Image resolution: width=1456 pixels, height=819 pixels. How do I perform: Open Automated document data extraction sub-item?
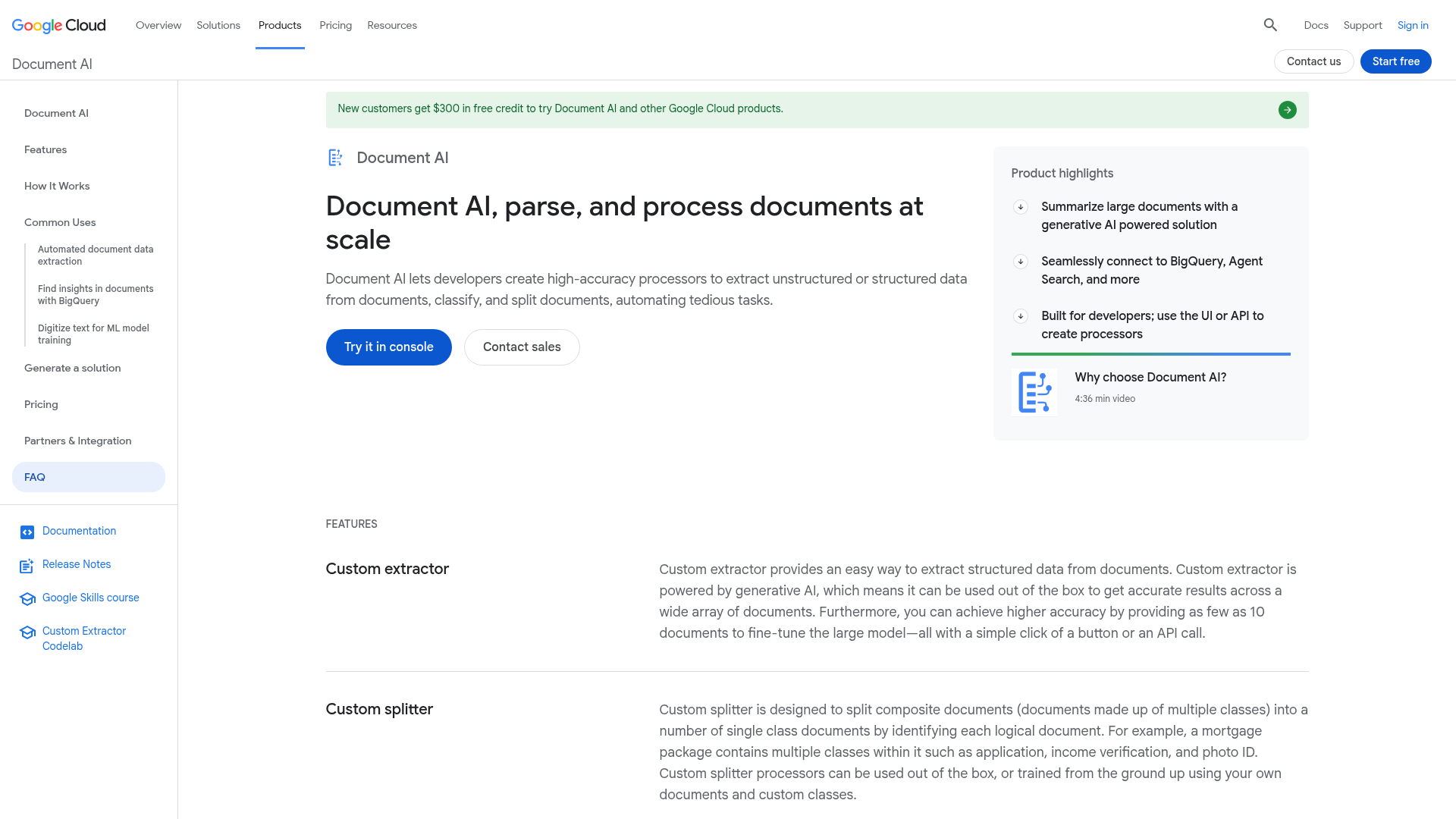point(96,255)
